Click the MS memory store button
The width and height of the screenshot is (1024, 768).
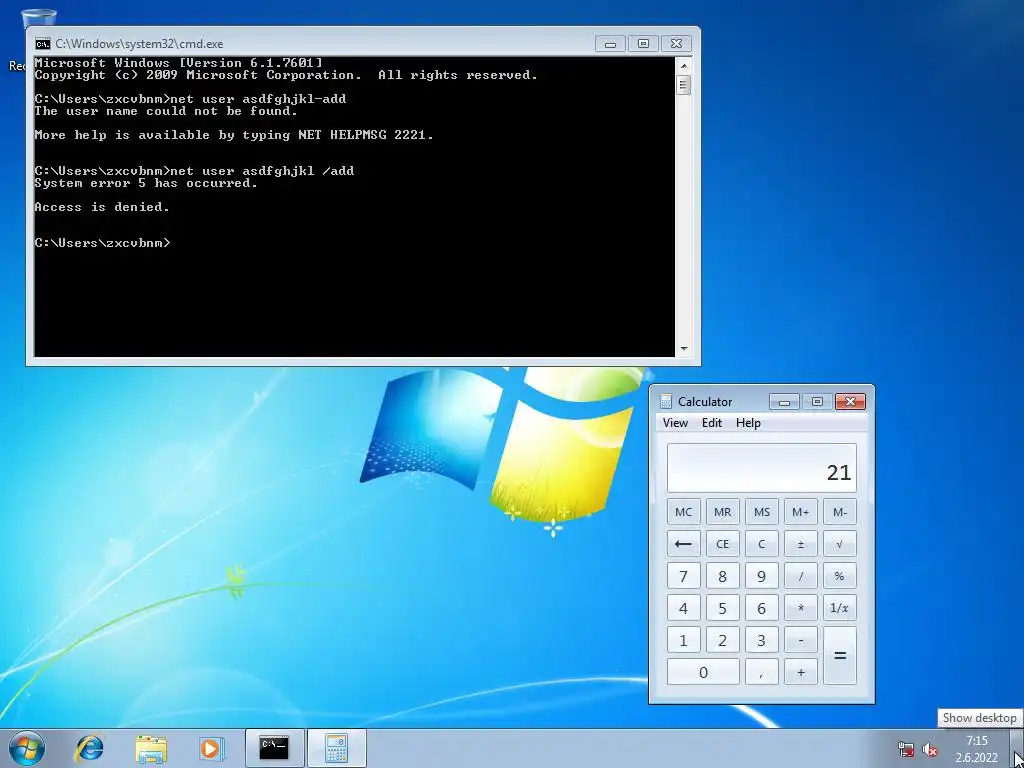761,512
